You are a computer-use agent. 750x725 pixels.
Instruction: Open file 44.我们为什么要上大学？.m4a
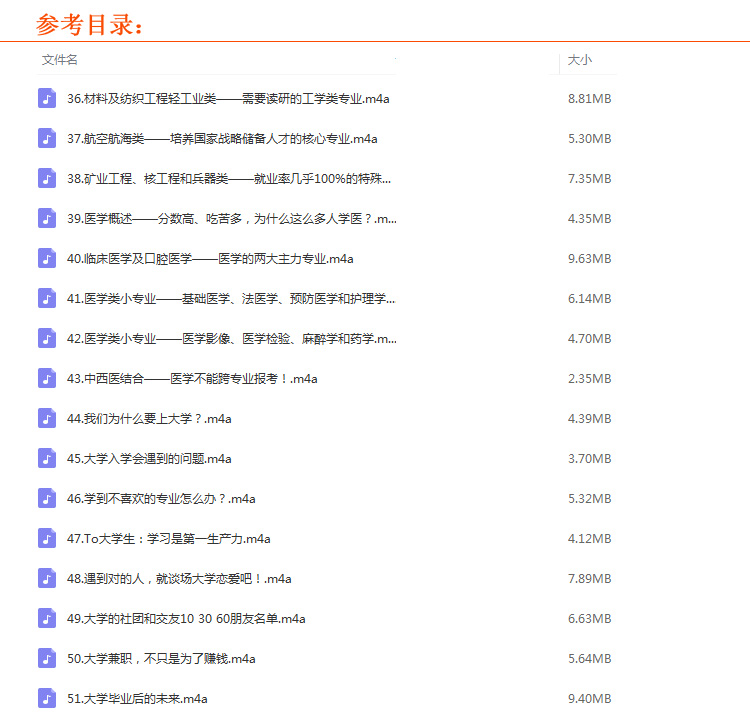[149, 418]
